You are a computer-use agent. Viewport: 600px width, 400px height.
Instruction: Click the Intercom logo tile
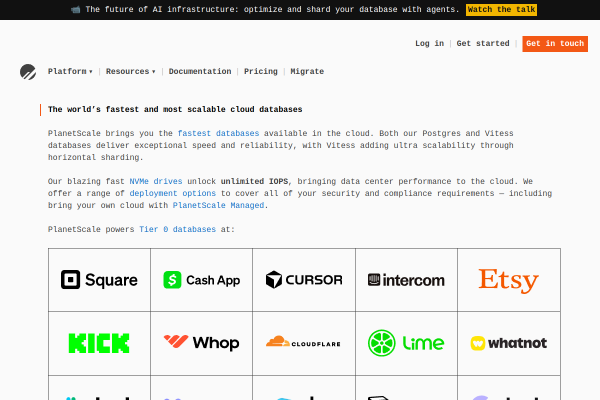(406, 280)
